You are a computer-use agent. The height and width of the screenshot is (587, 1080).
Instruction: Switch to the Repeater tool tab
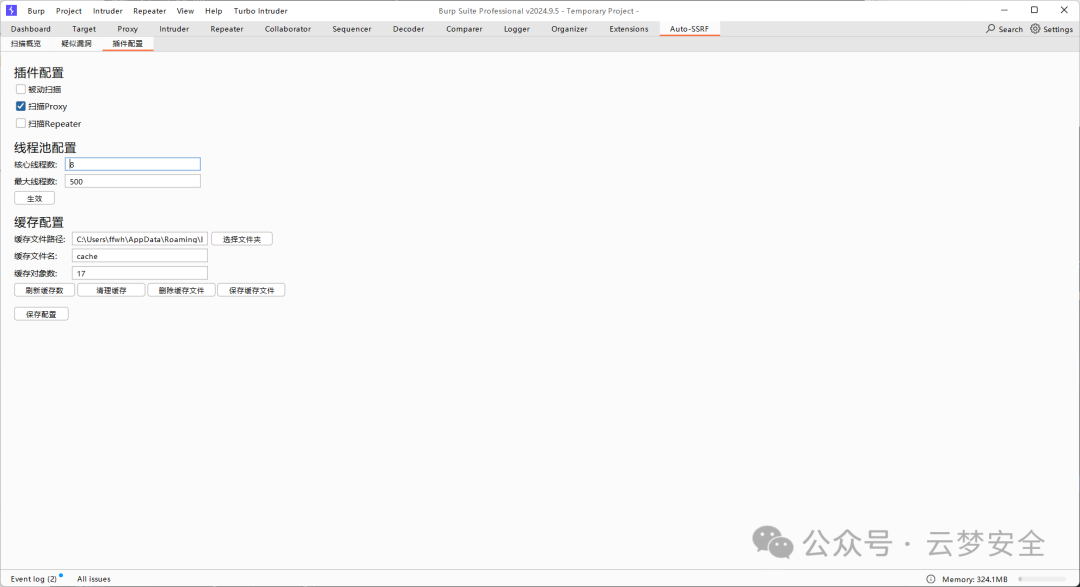[227, 29]
